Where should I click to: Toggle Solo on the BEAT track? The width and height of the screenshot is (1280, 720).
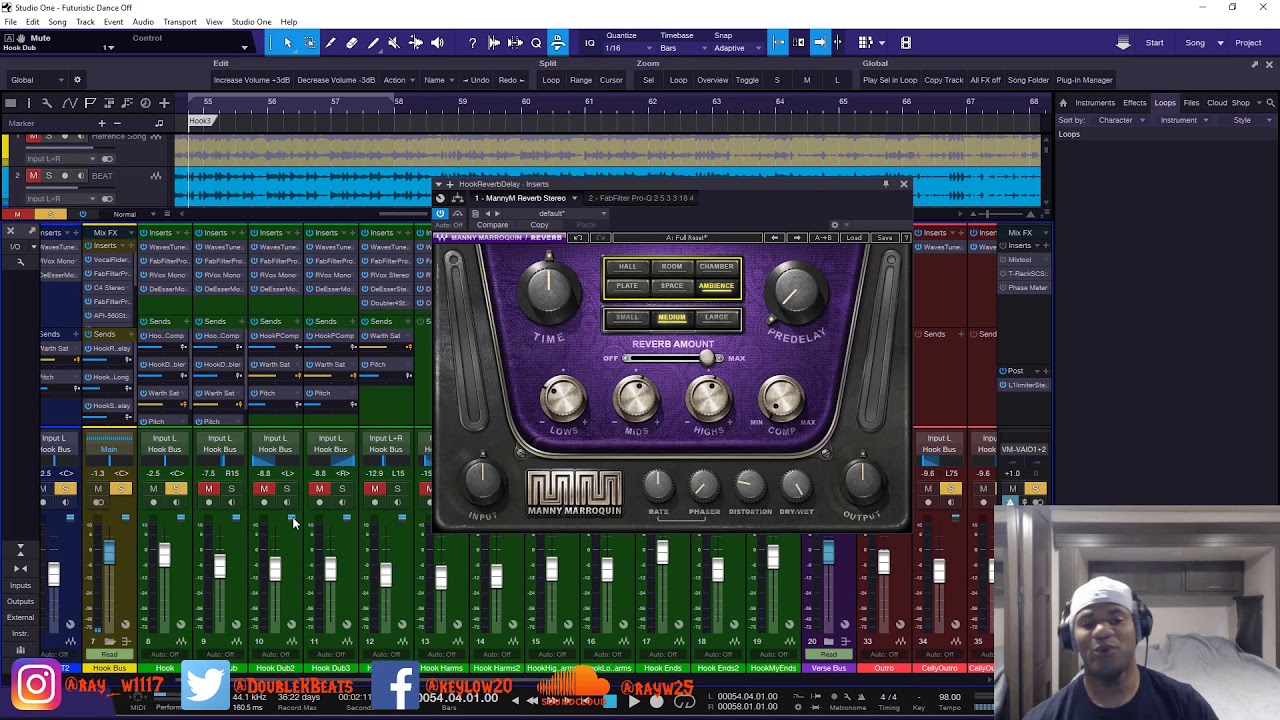(49, 176)
